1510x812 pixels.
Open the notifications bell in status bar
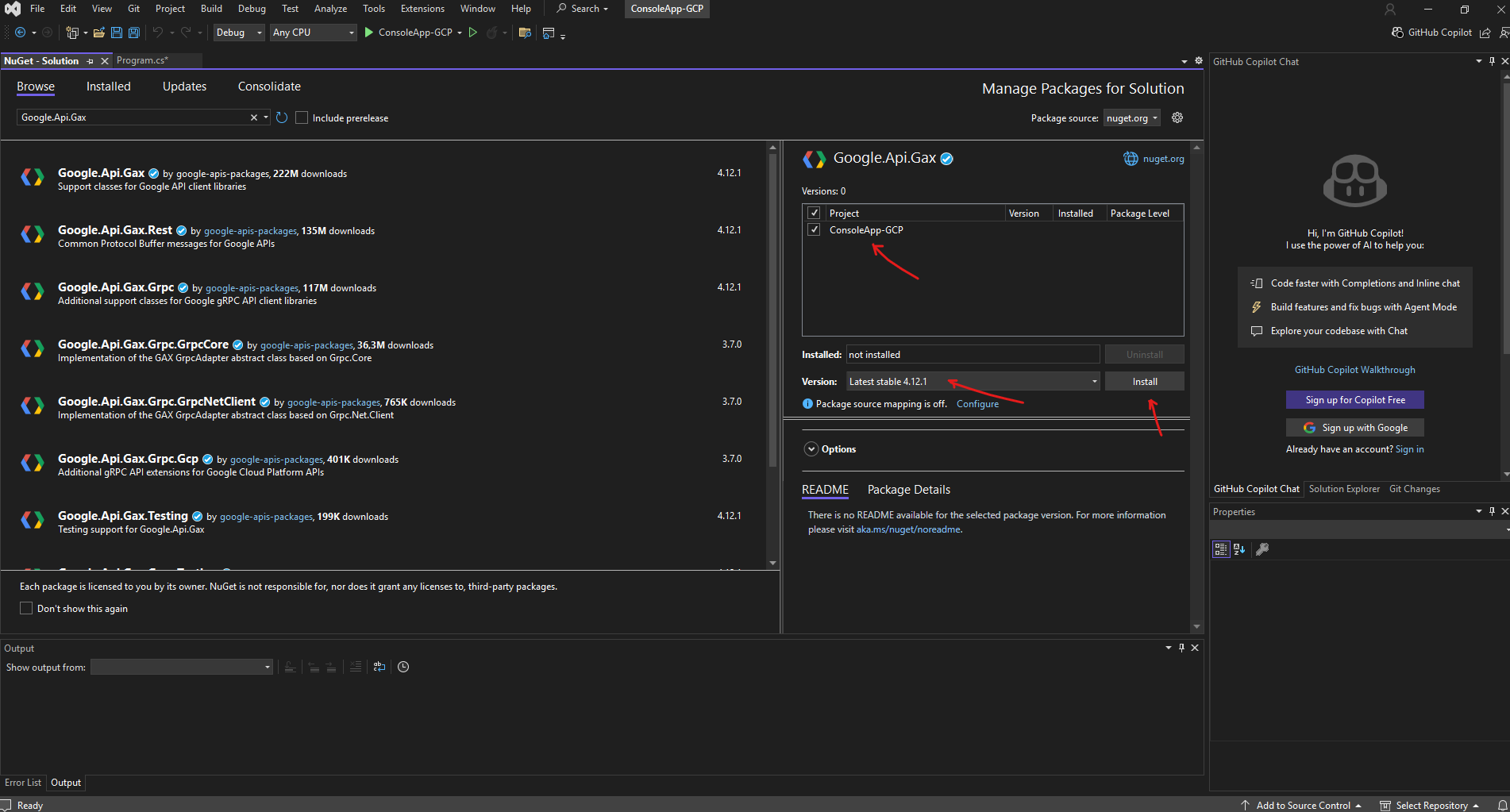[x=1502, y=805]
